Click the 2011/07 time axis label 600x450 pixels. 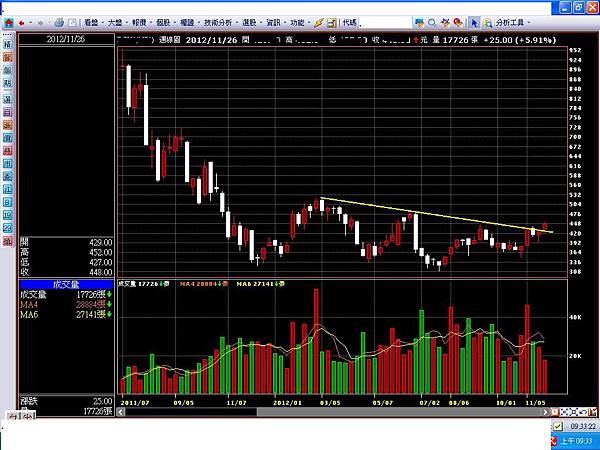click(x=135, y=403)
